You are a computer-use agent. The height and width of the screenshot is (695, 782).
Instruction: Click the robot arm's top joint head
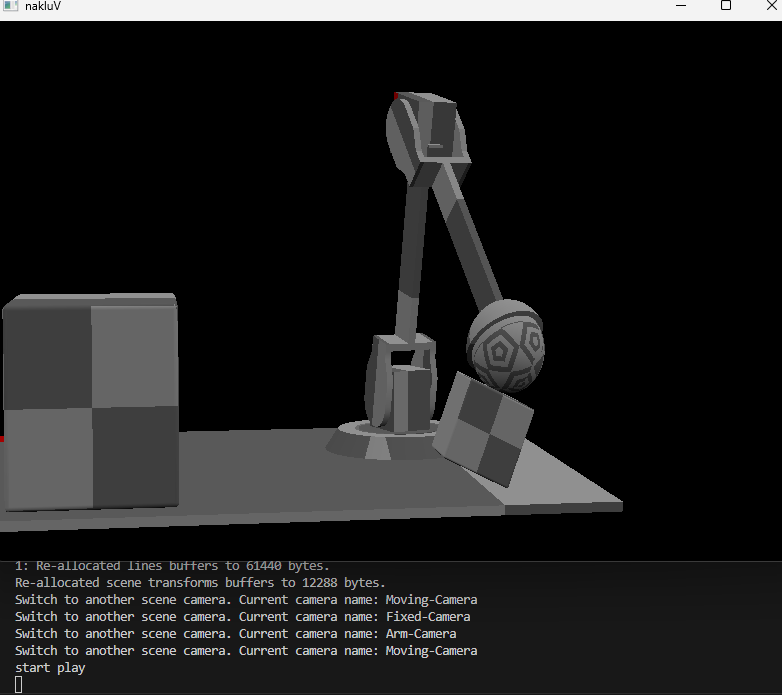click(x=428, y=128)
